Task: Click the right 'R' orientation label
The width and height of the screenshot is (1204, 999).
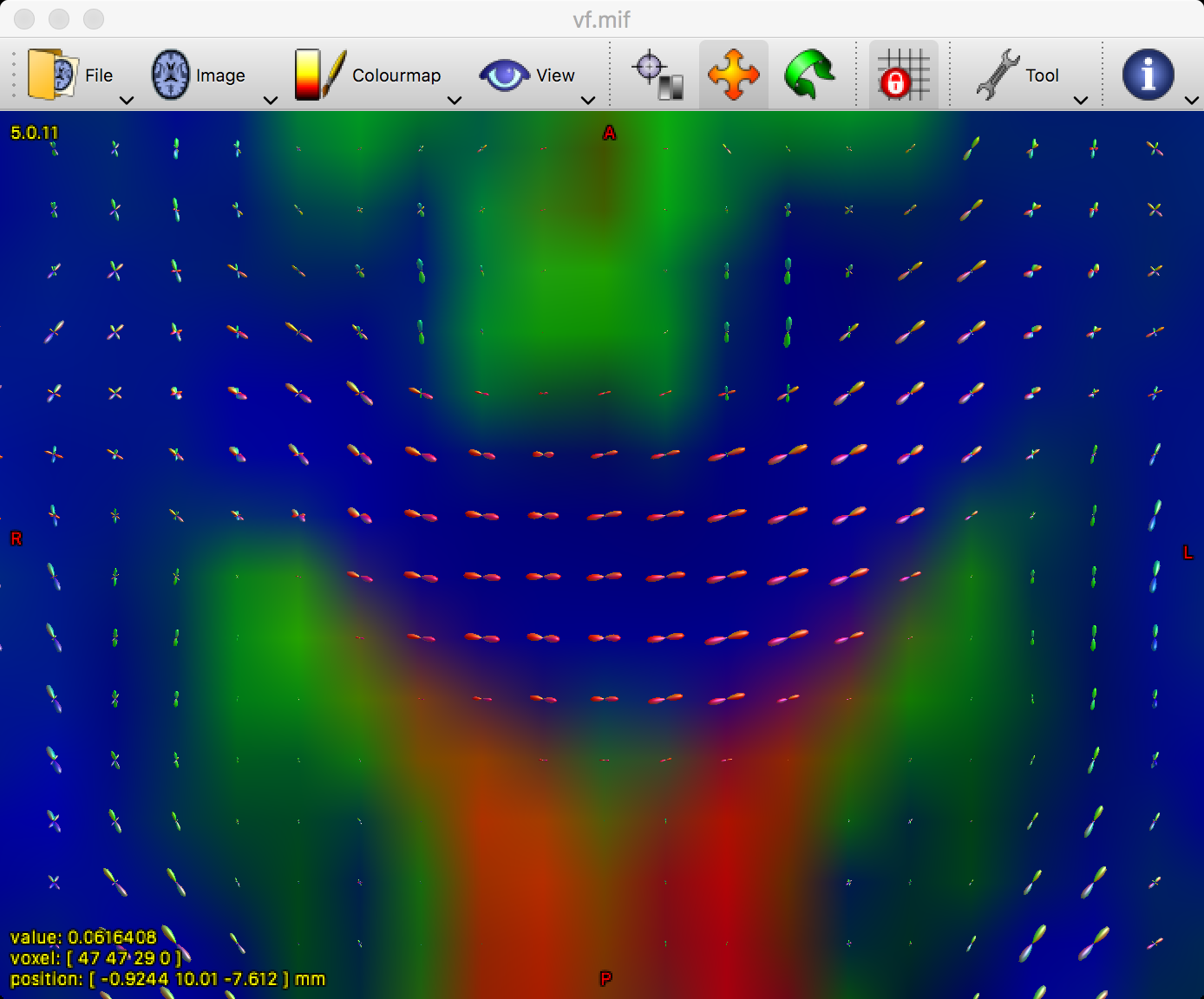Action: pyautogui.click(x=16, y=539)
